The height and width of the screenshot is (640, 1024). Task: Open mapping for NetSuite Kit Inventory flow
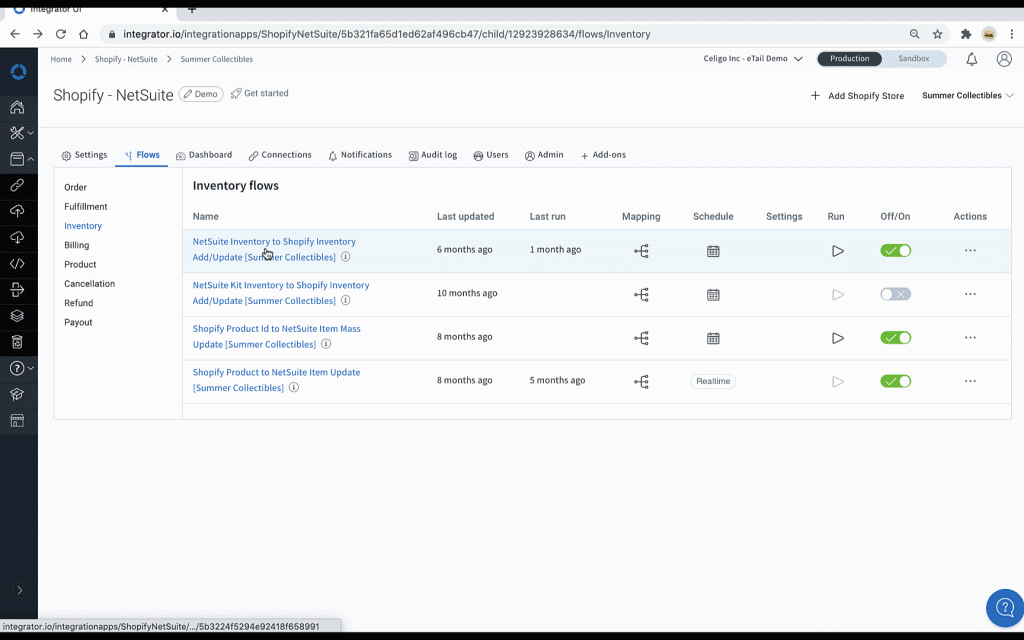[641, 295]
